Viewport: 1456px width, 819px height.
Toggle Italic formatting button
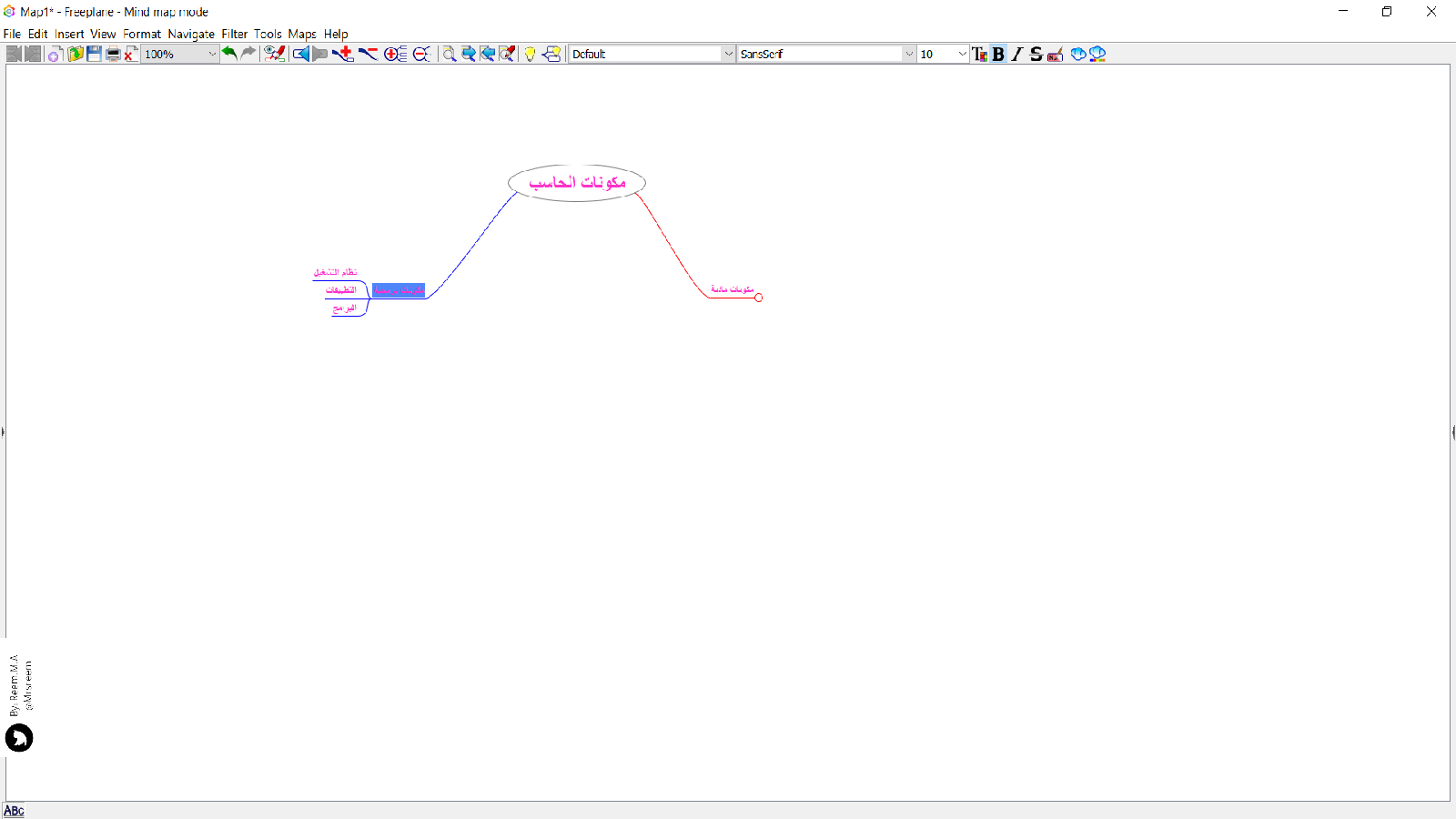coord(1017,54)
